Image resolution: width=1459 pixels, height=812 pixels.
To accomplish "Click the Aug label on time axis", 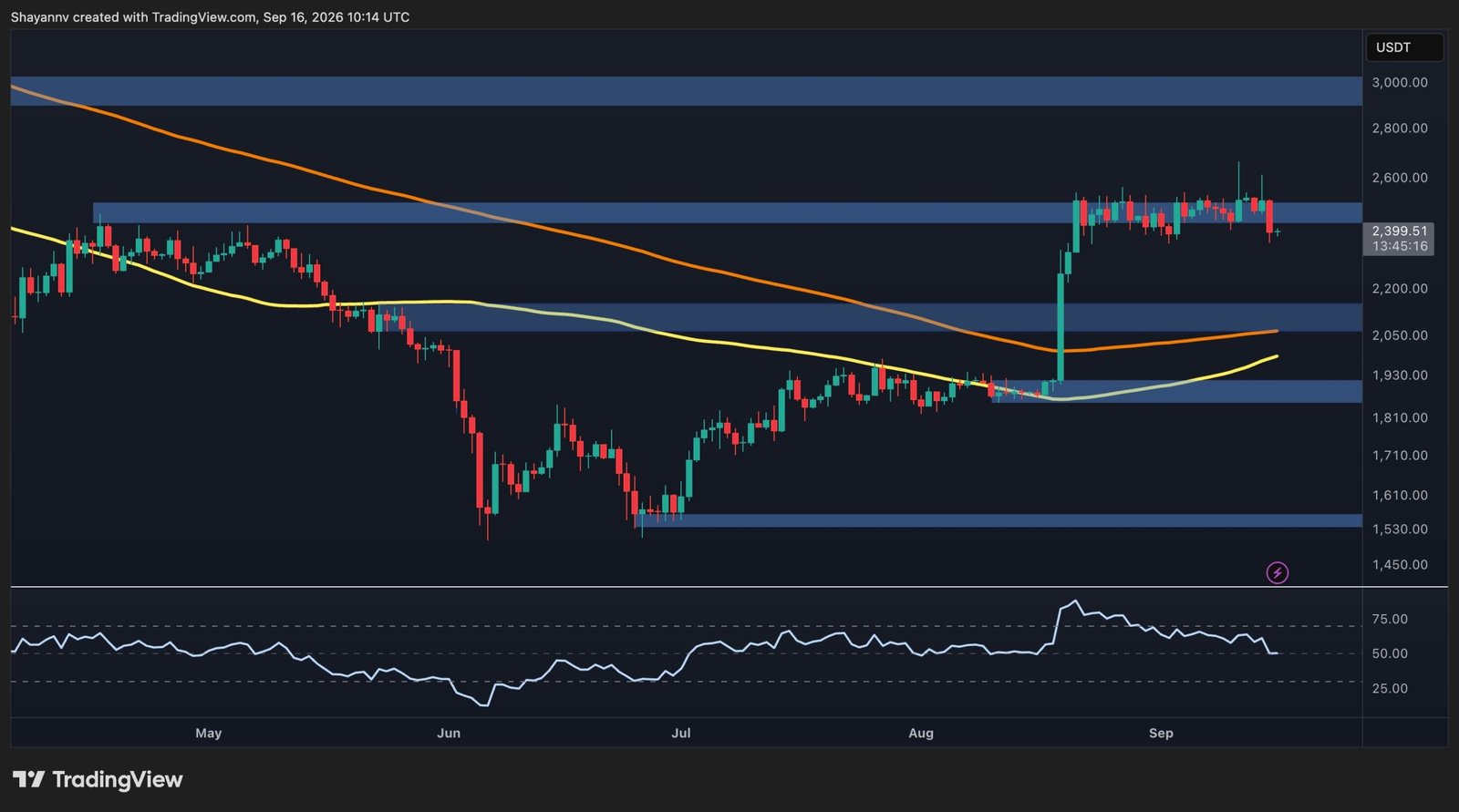I will coord(921,734).
